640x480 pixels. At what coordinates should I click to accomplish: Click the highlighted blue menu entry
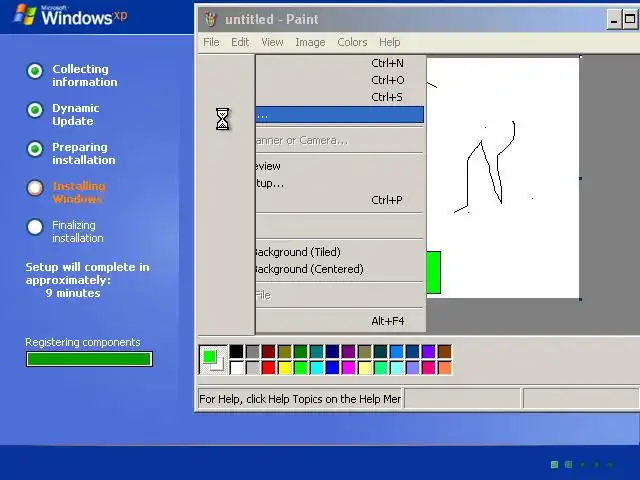tap(340, 115)
